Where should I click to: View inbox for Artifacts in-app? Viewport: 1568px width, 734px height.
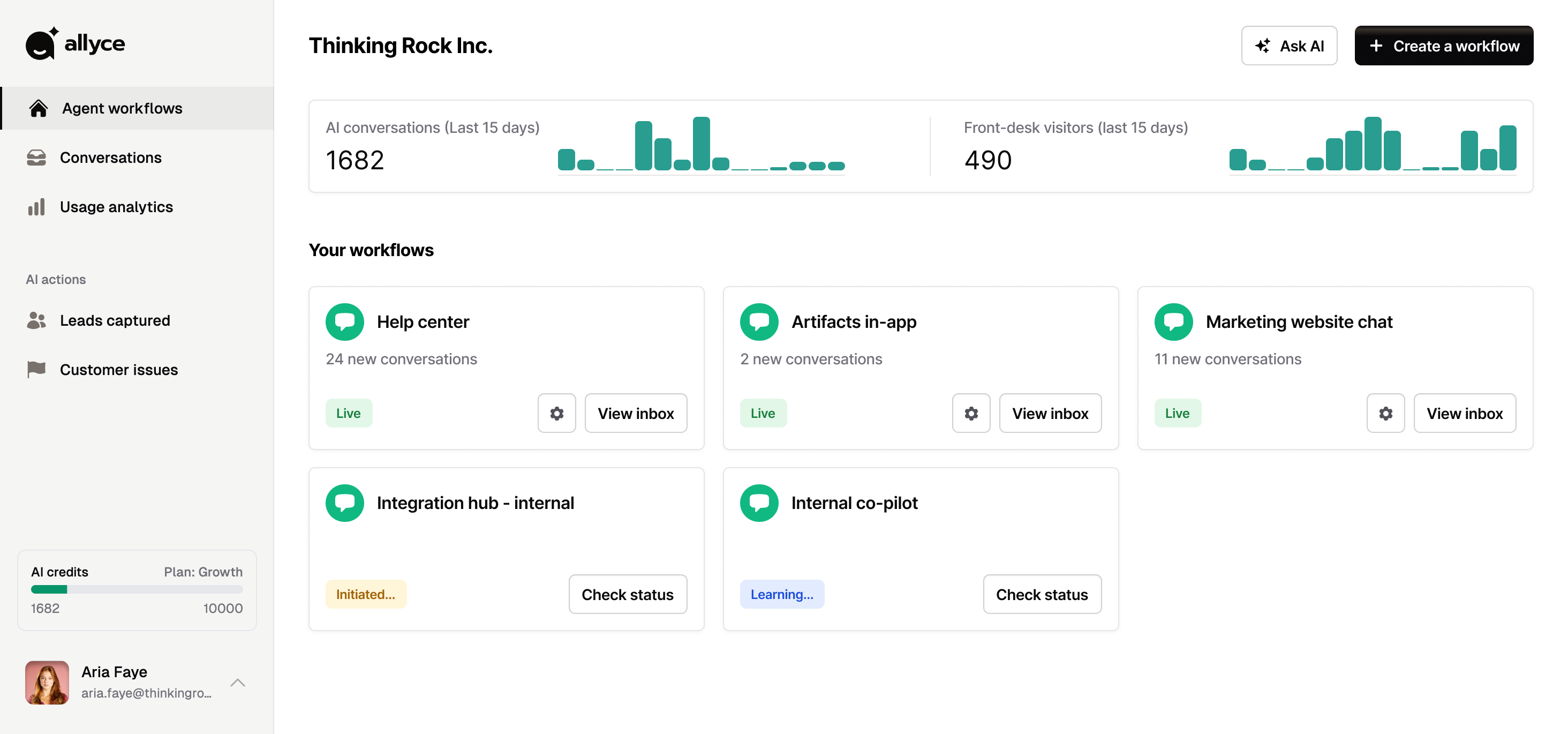click(x=1050, y=414)
